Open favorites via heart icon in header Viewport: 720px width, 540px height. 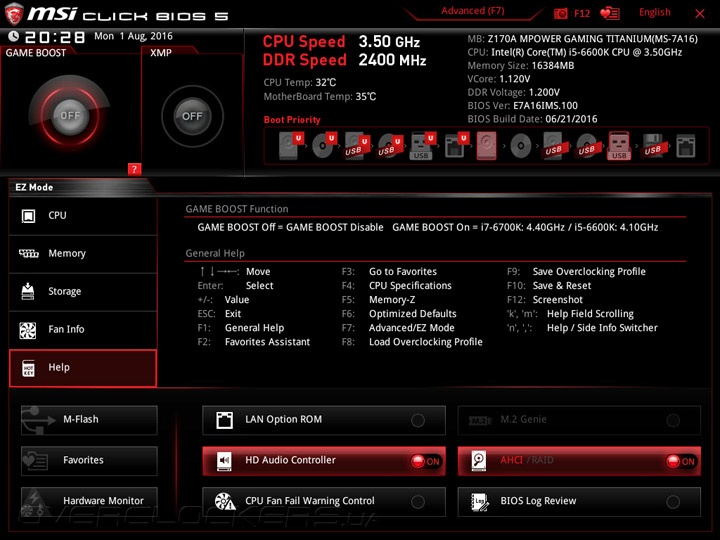point(610,13)
